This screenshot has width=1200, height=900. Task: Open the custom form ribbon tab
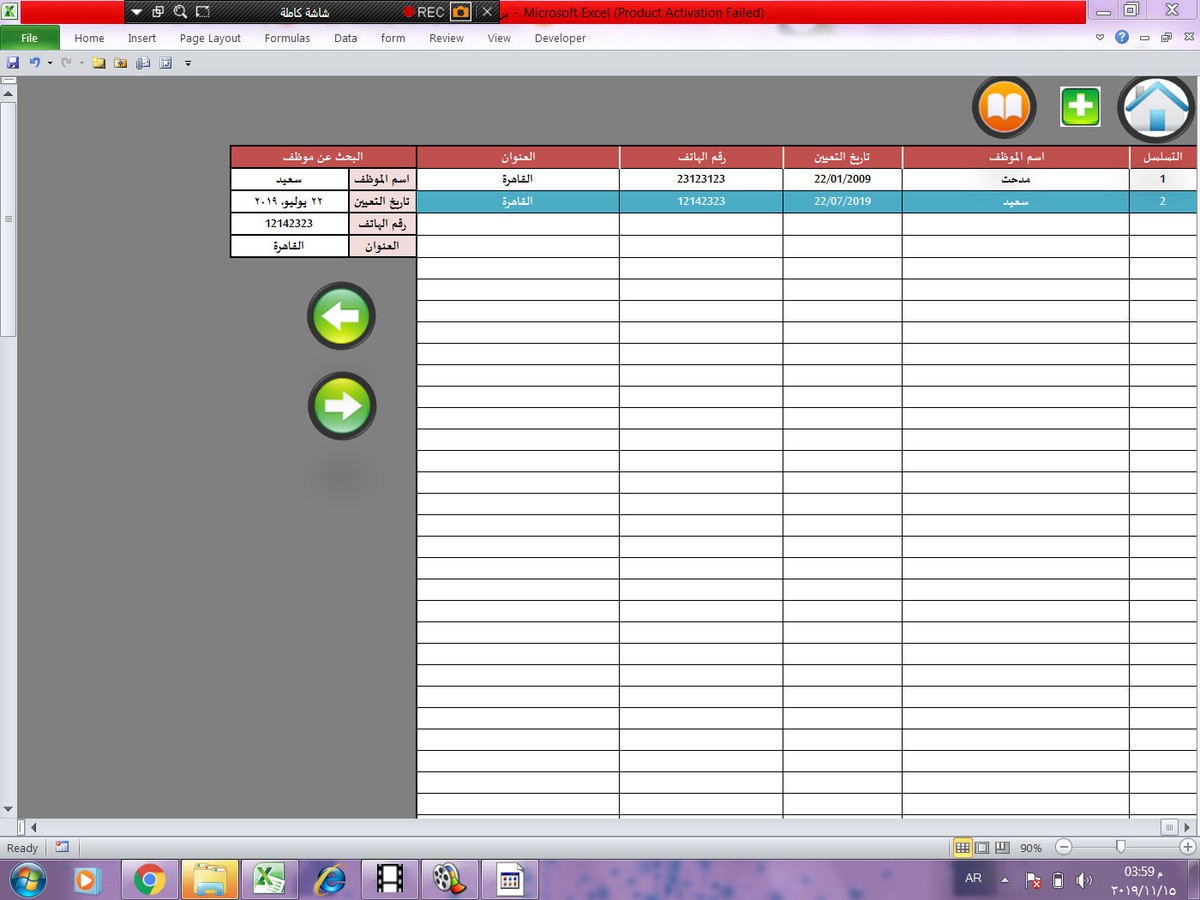(393, 38)
